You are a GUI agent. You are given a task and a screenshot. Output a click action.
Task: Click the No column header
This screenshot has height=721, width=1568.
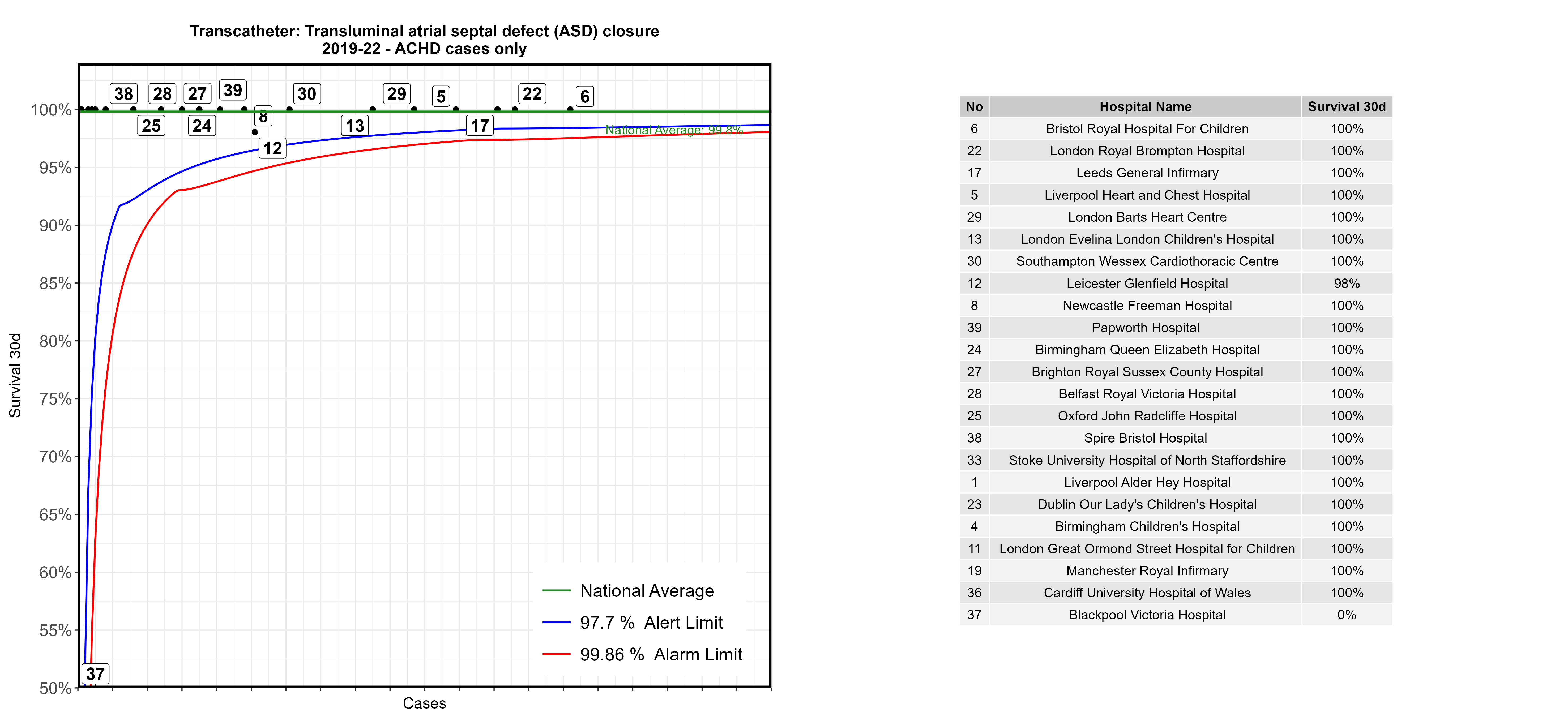[x=974, y=106]
